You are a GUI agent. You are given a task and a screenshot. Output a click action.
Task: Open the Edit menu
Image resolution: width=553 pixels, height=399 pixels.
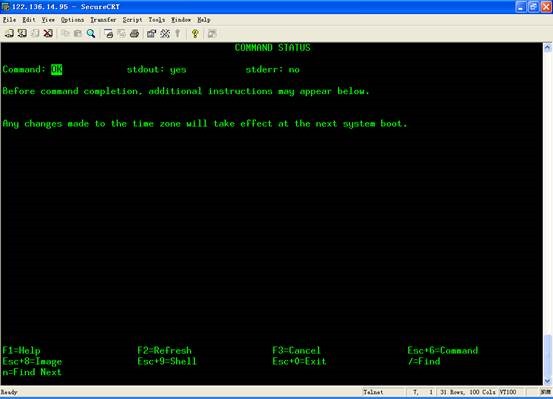click(29, 20)
